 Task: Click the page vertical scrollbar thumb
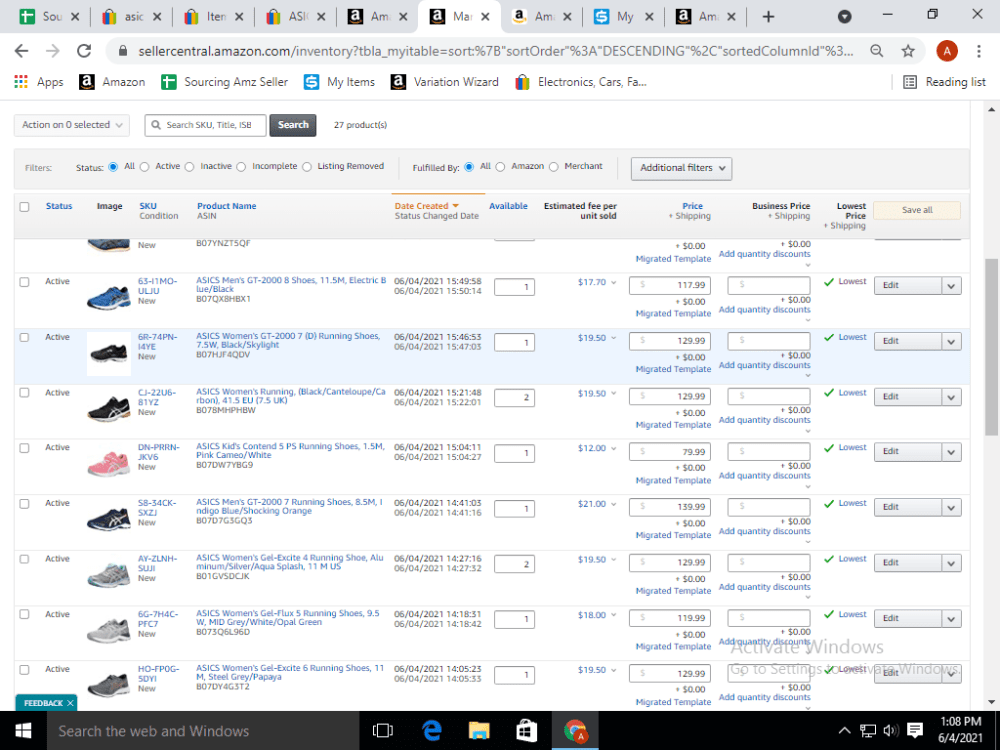[991, 348]
